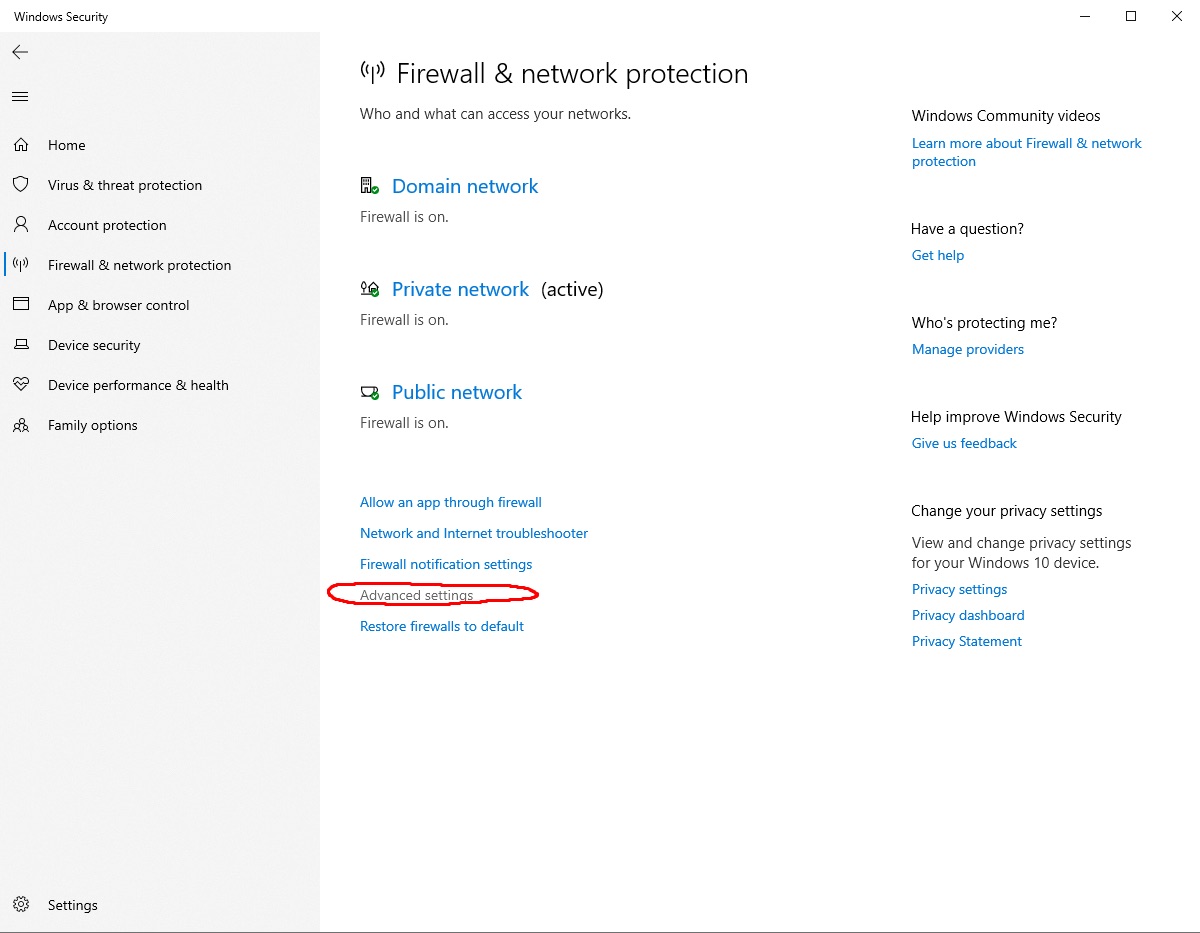Click the back arrow icon
This screenshot has width=1200, height=933.
point(20,52)
